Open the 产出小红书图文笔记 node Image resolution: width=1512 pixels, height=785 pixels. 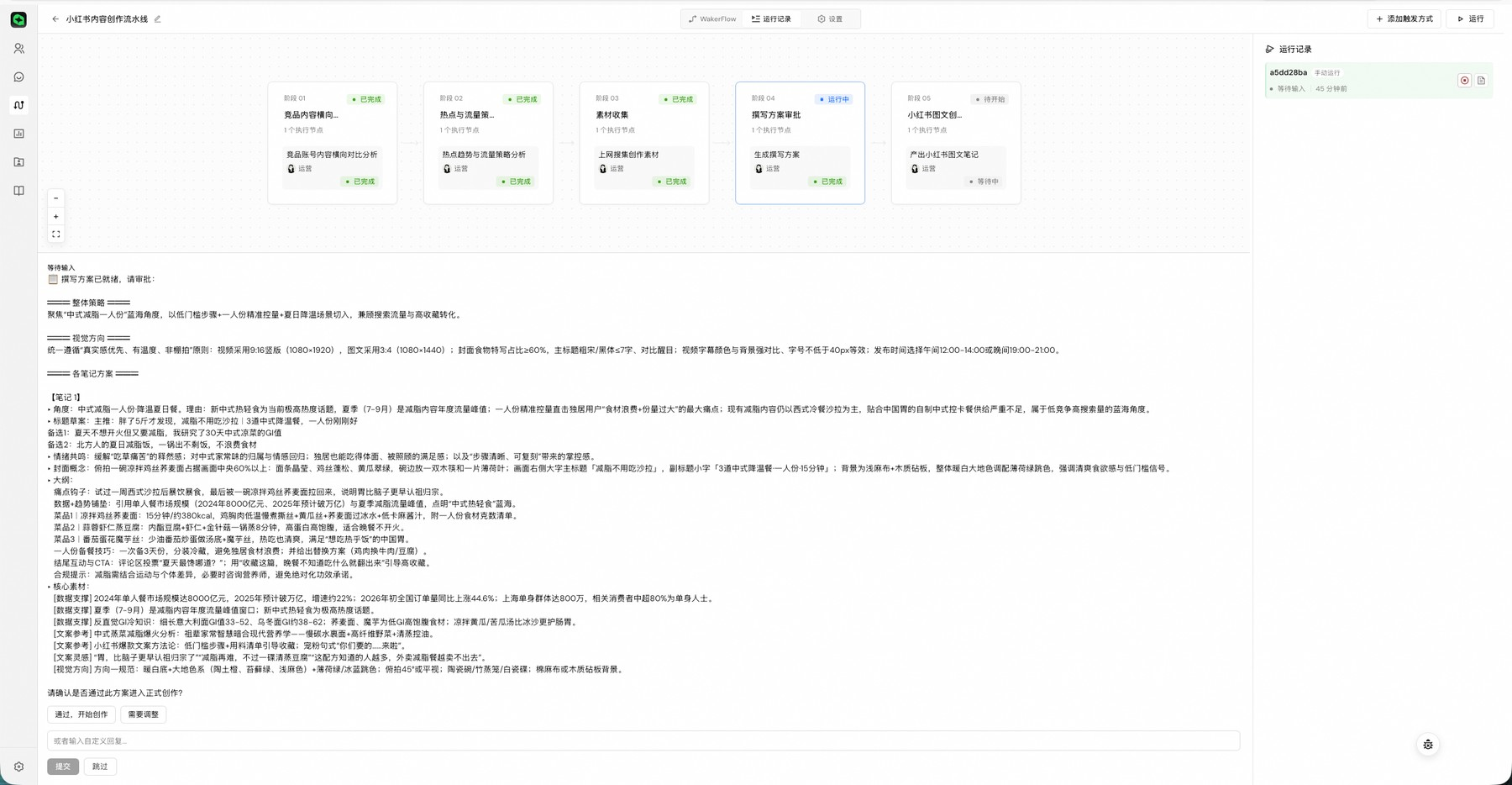956,167
